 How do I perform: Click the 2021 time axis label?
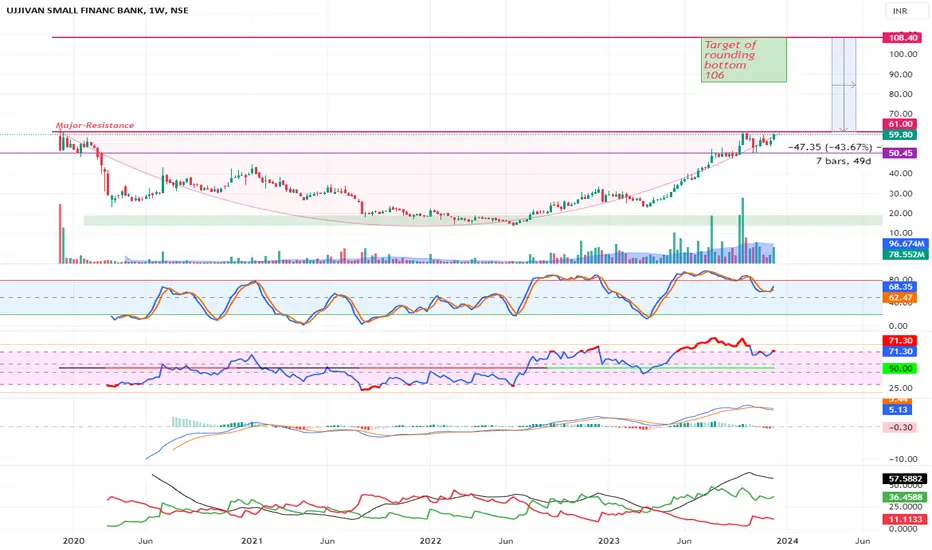click(251, 541)
